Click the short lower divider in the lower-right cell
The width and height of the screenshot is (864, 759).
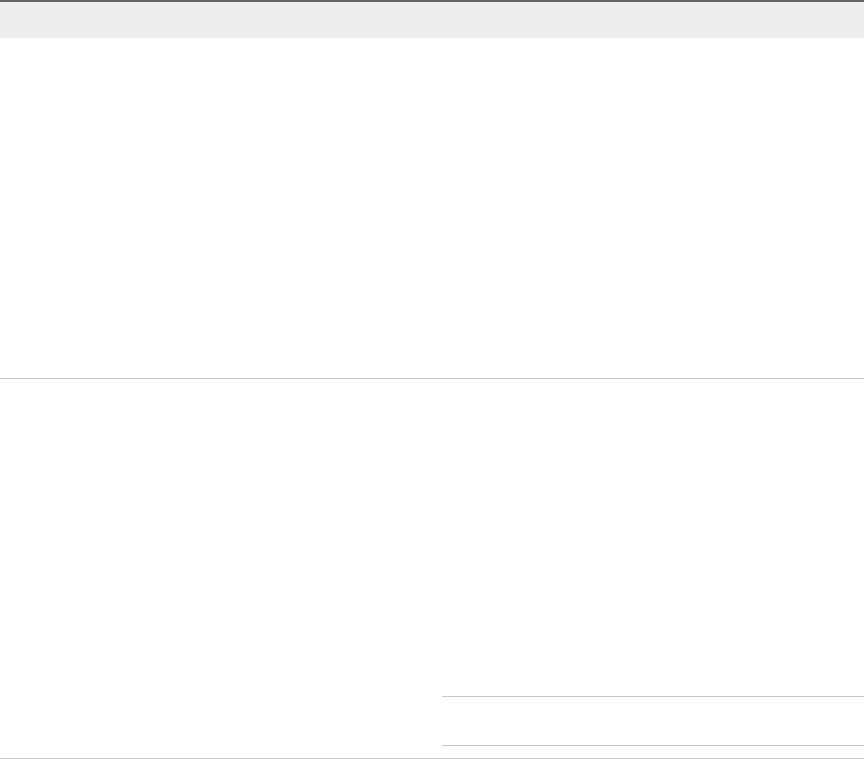652,746
